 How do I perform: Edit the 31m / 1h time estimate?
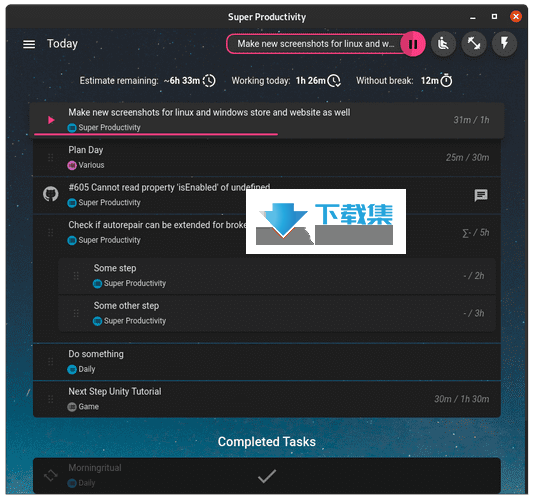[x=471, y=120]
